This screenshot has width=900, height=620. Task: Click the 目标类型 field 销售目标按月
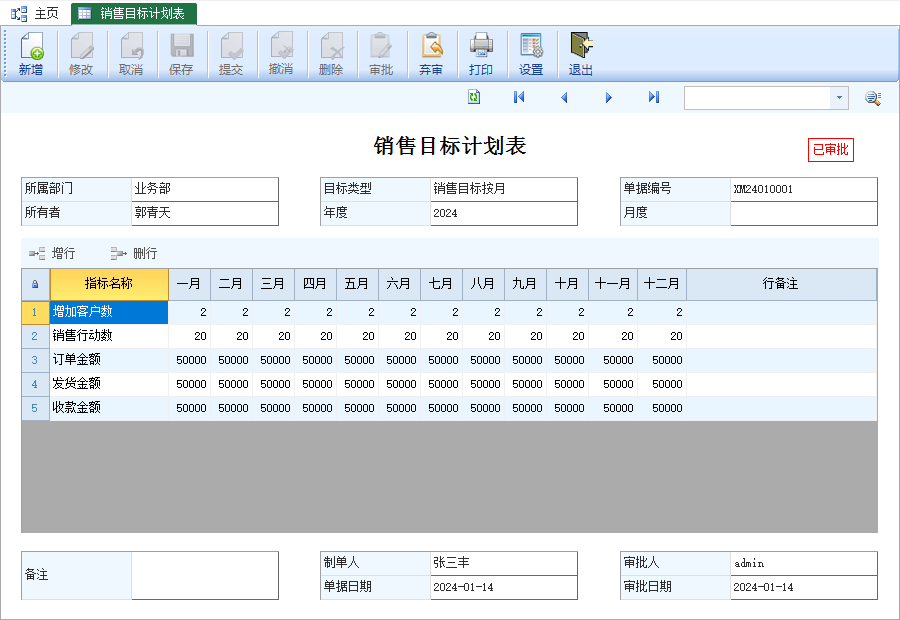(504, 189)
